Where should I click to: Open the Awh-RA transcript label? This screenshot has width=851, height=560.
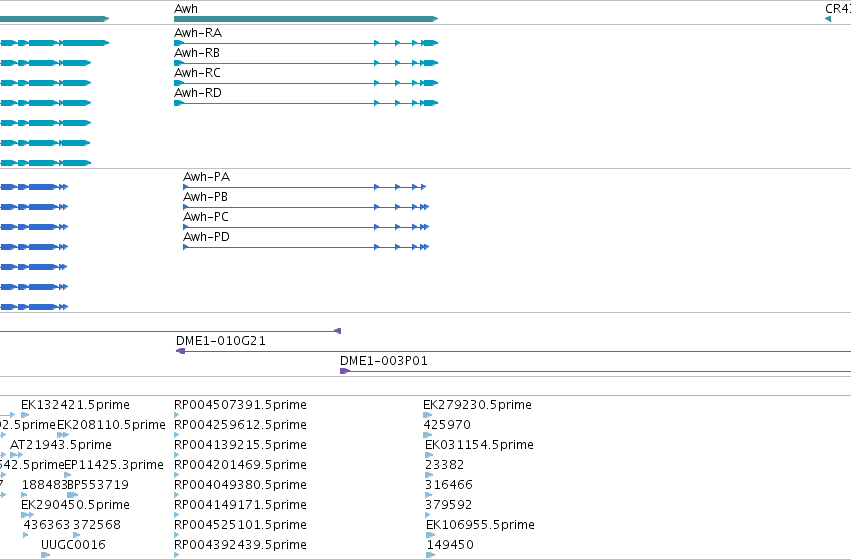[198, 33]
